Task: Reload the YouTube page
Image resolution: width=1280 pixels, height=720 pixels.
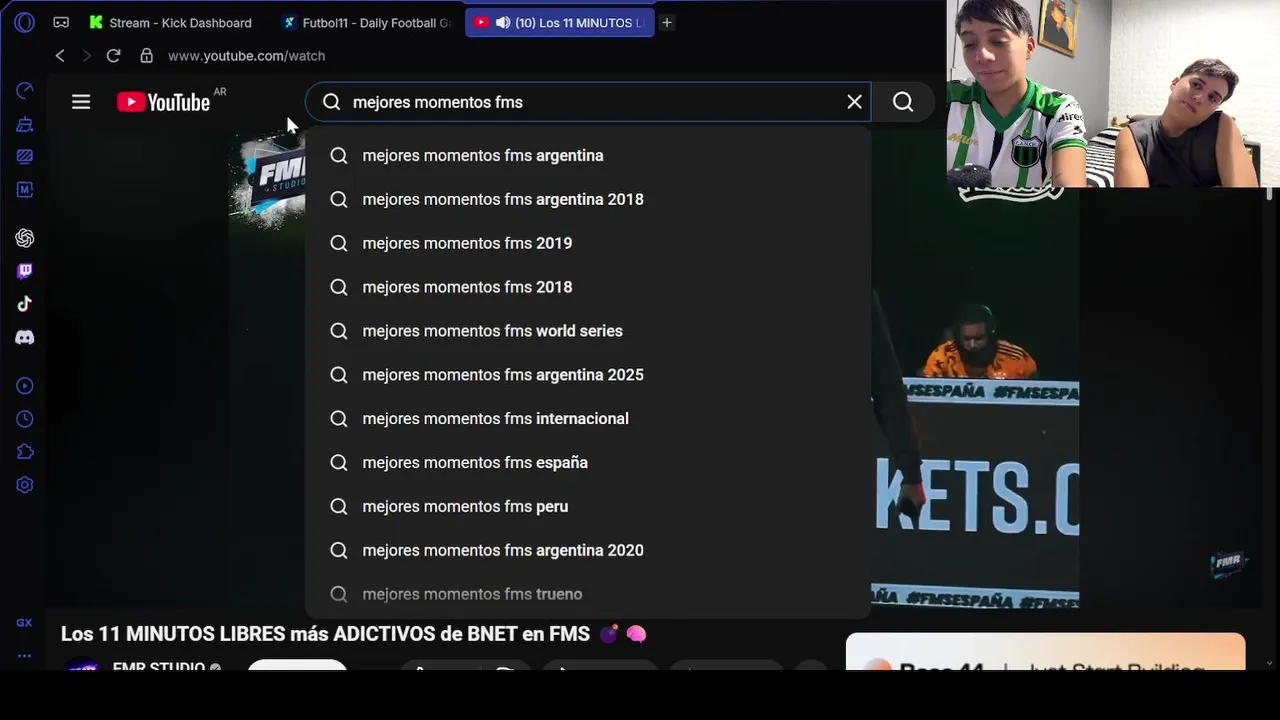Action: [x=113, y=56]
